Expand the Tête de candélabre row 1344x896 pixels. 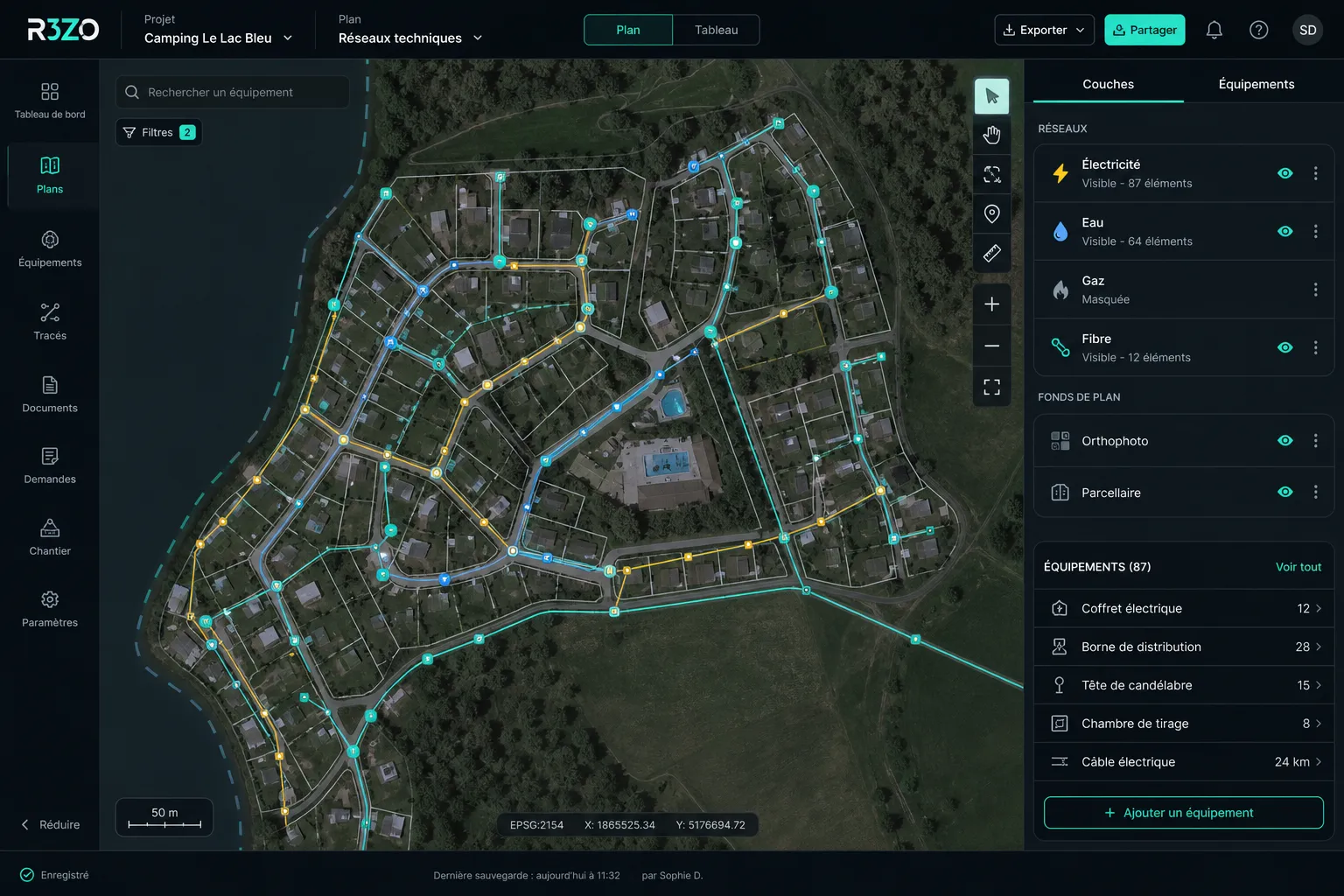click(1183, 685)
